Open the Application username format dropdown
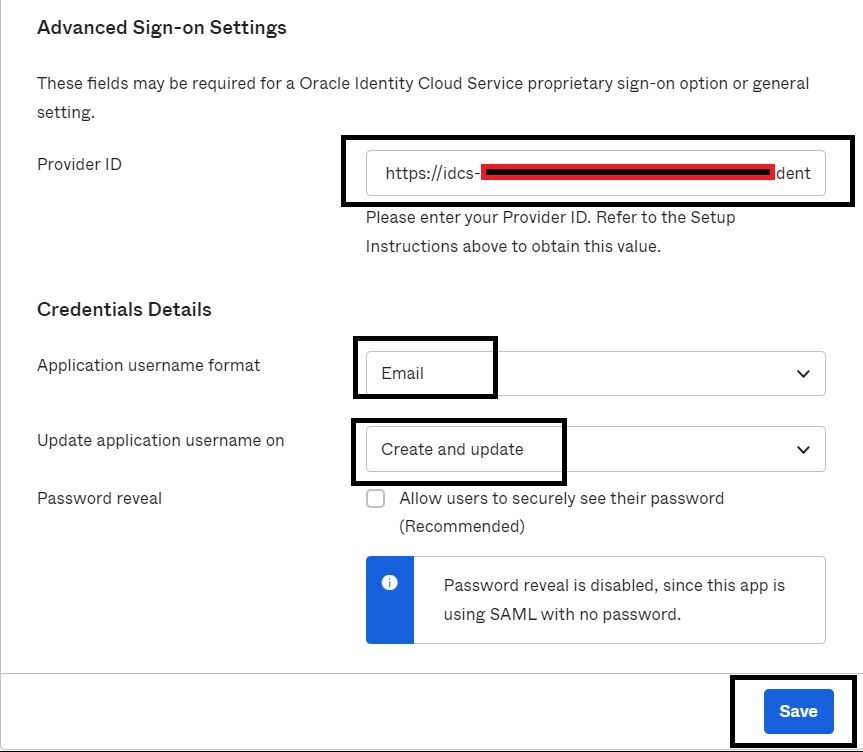This screenshot has height=752, width=863. [x=595, y=373]
